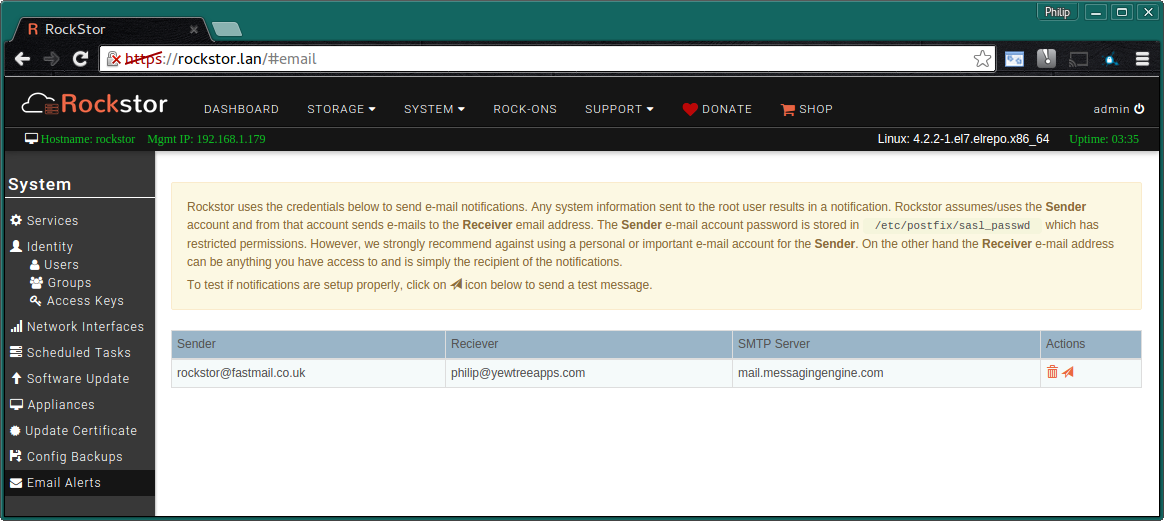Open a new browser tab
The width and height of the screenshot is (1164, 521).
pos(226,30)
